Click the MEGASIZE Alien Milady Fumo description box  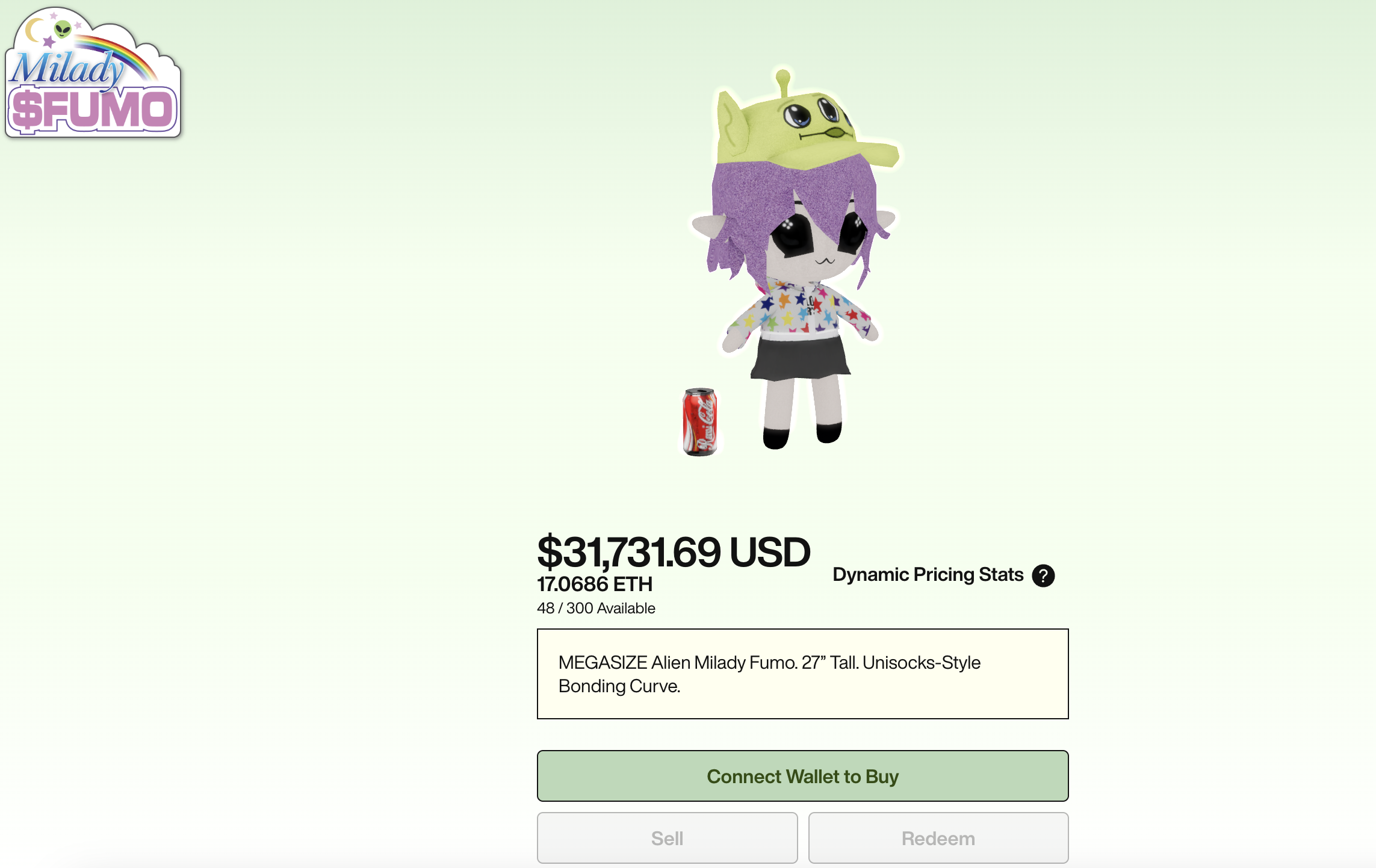click(x=802, y=674)
